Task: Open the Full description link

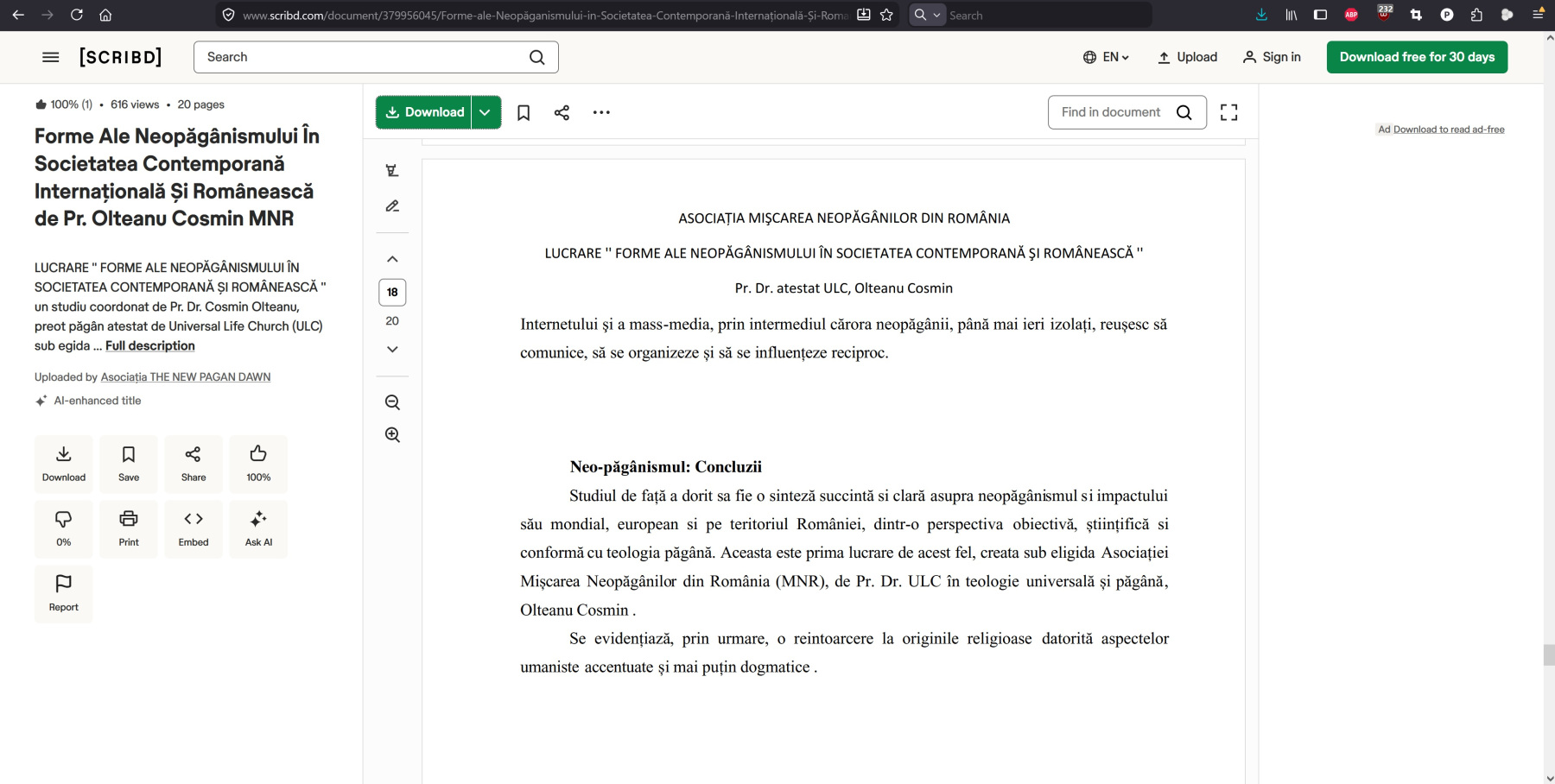Action: pyautogui.click(x=150, y=346)
